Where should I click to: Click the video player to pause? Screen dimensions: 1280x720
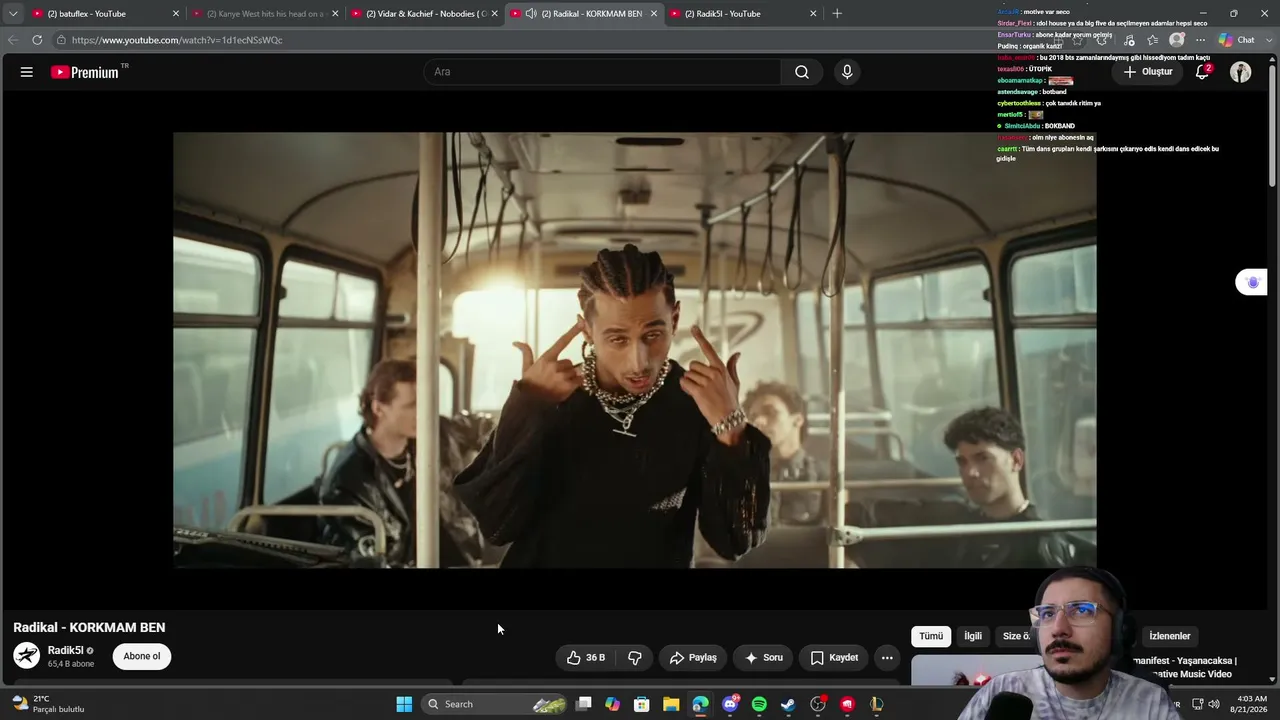tap(635, 350)
